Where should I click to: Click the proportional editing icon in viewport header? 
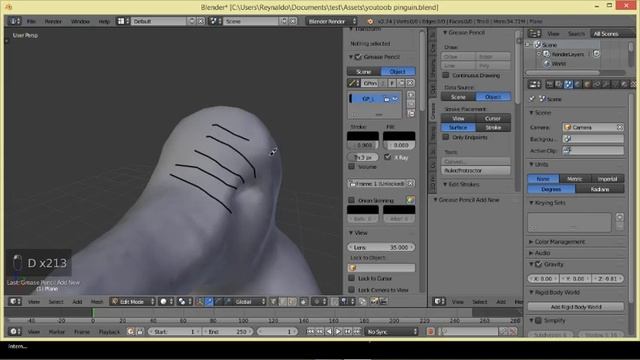click(x=319, y=302)
